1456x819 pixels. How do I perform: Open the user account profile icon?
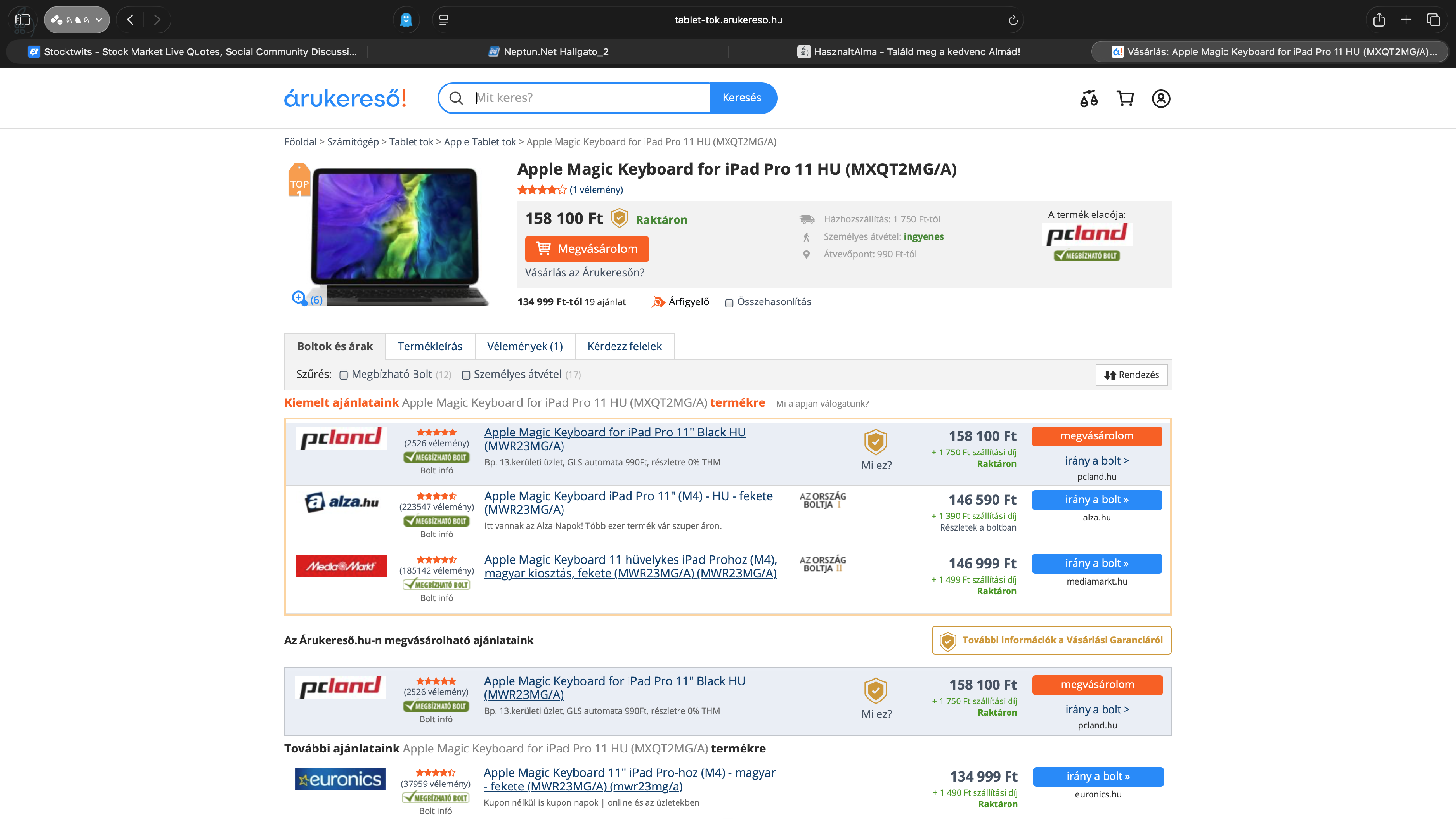(1160, 99)
